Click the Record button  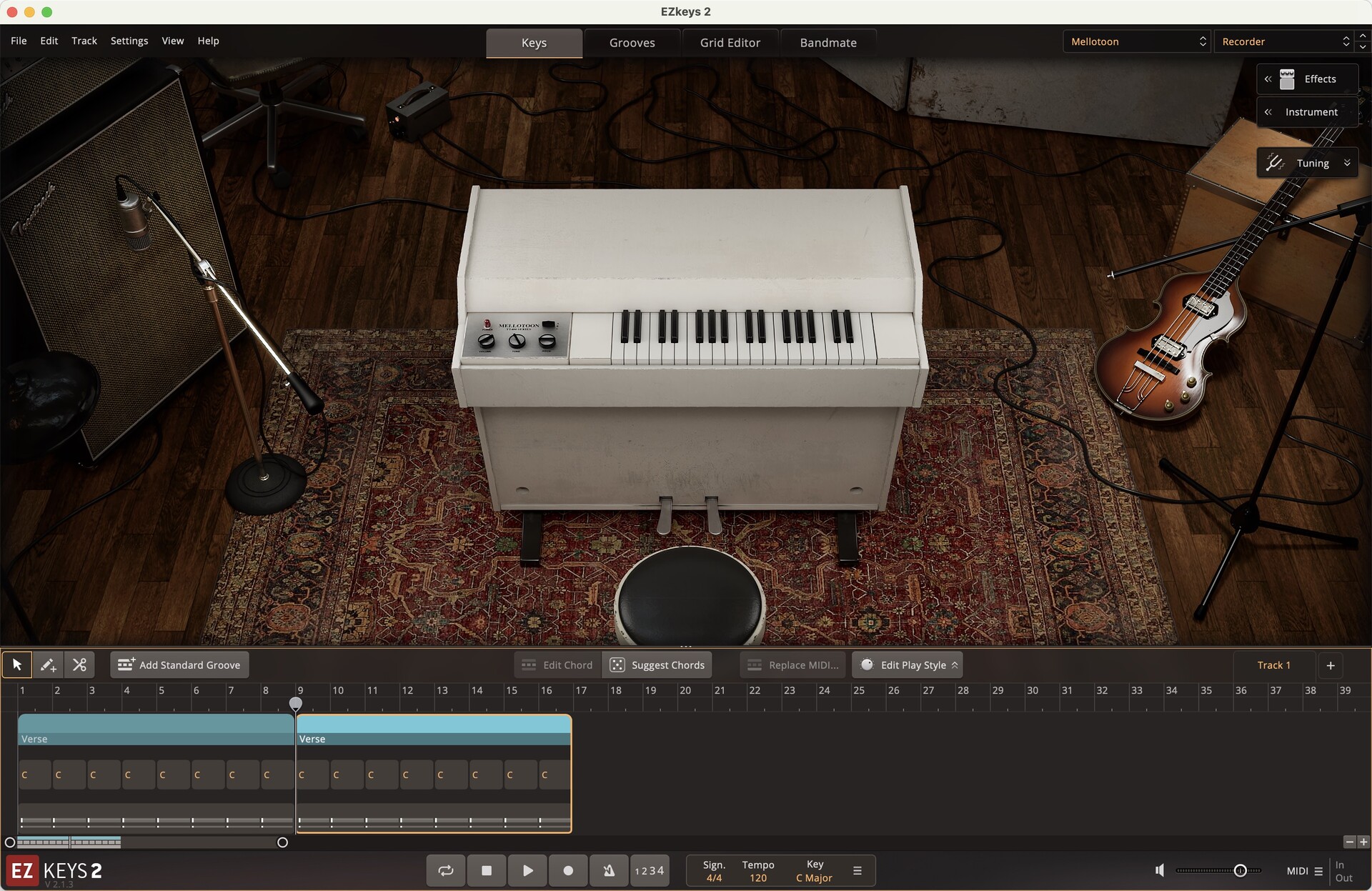pos(568,870)
